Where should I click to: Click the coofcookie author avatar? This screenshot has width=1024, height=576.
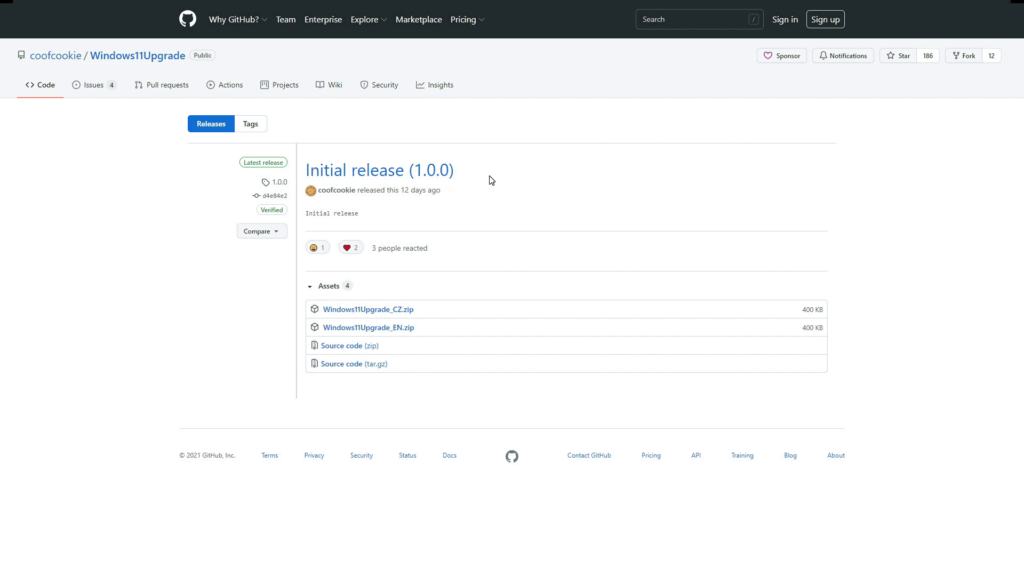311,190
